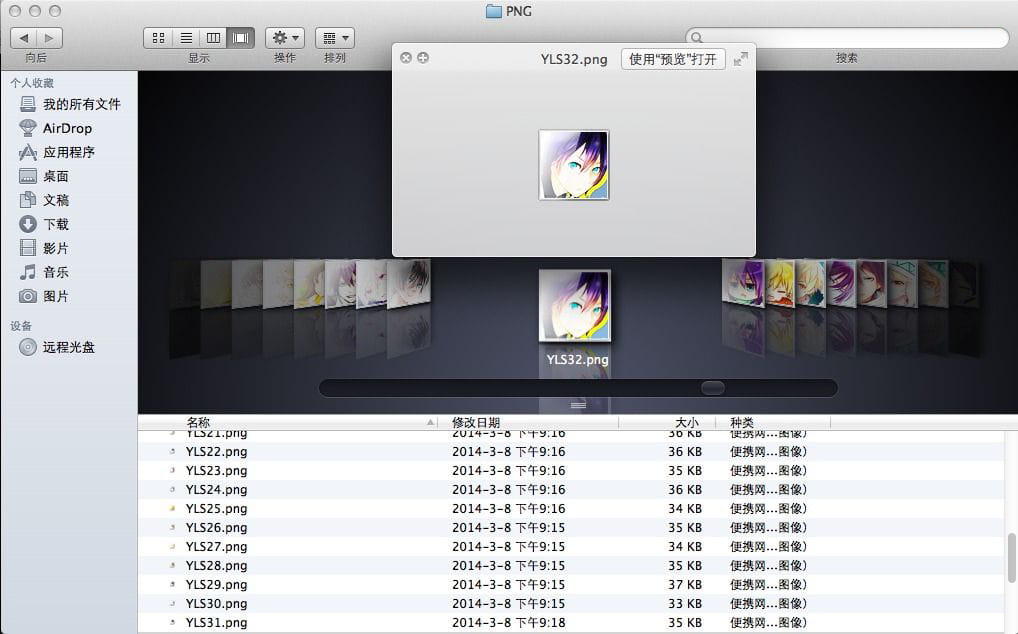Image resolution: width=1018 pixels, height=634 pixels.
Task: Open the arrange-by dropdown
Action: click(x=335, y=38)
